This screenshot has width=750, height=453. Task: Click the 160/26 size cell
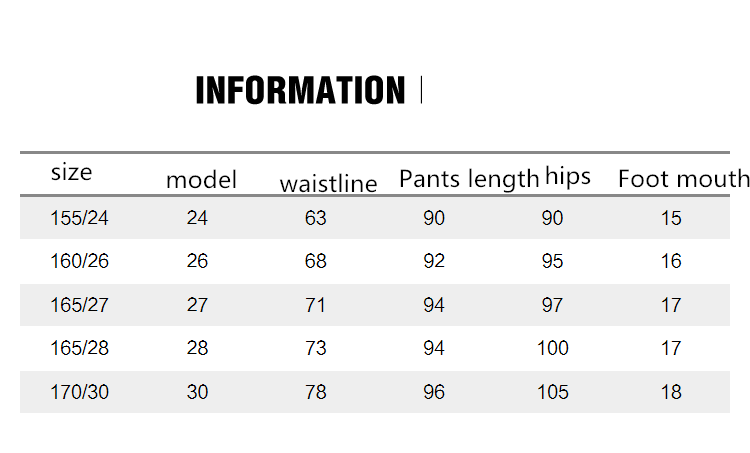click(79, 261)
